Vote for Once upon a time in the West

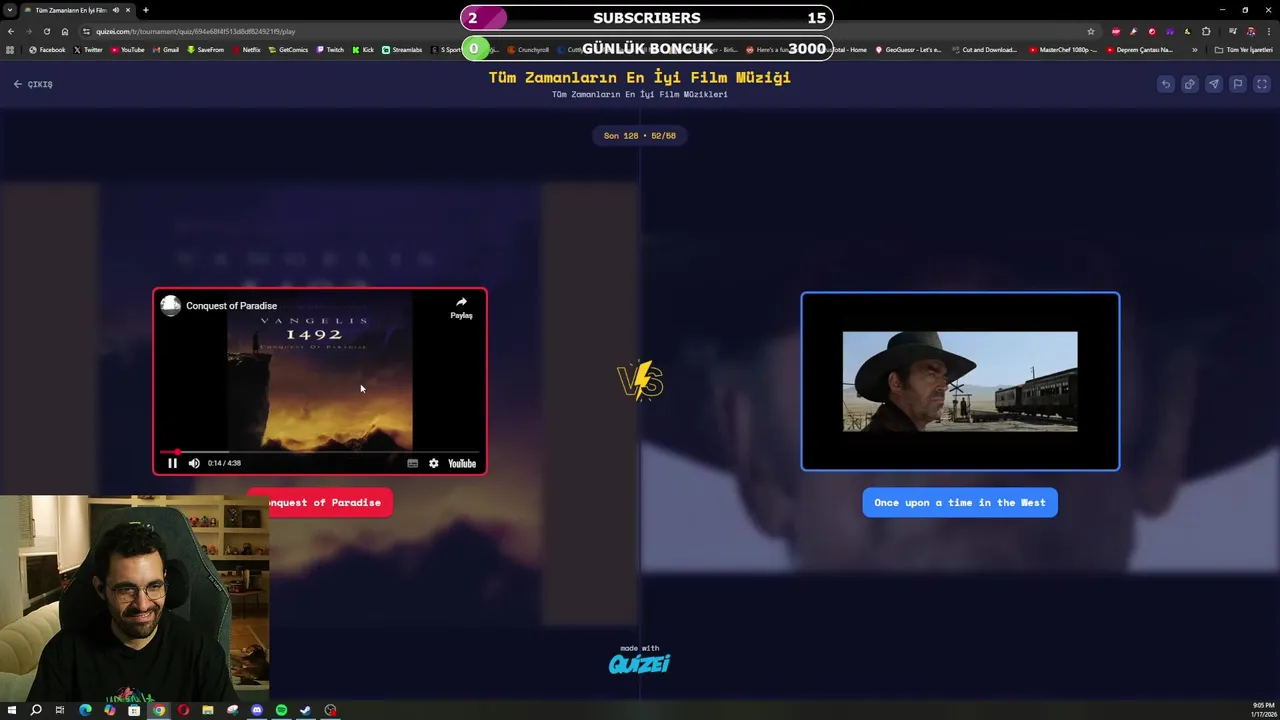960,502
